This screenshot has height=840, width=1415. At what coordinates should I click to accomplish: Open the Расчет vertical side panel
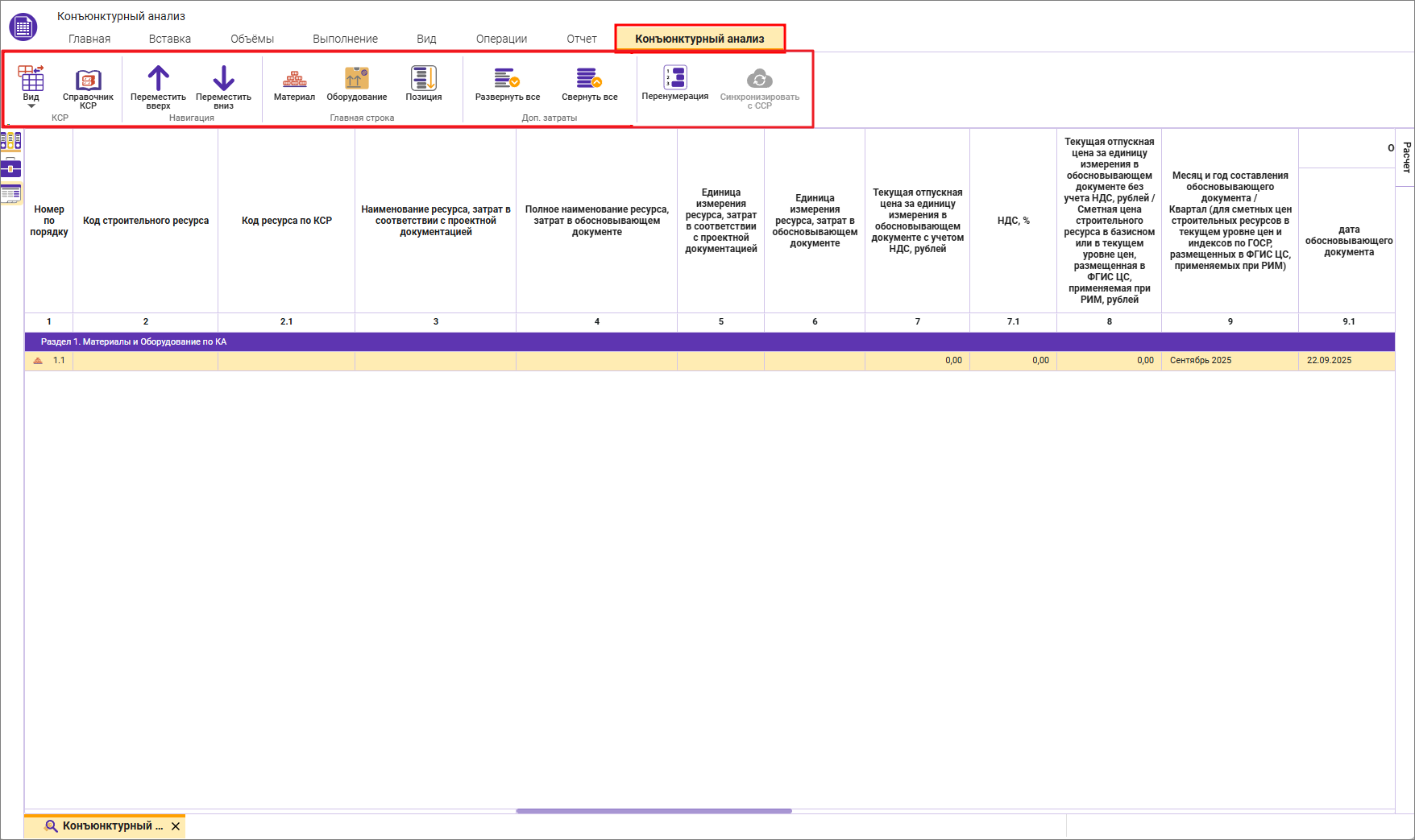pos(1406,157)
